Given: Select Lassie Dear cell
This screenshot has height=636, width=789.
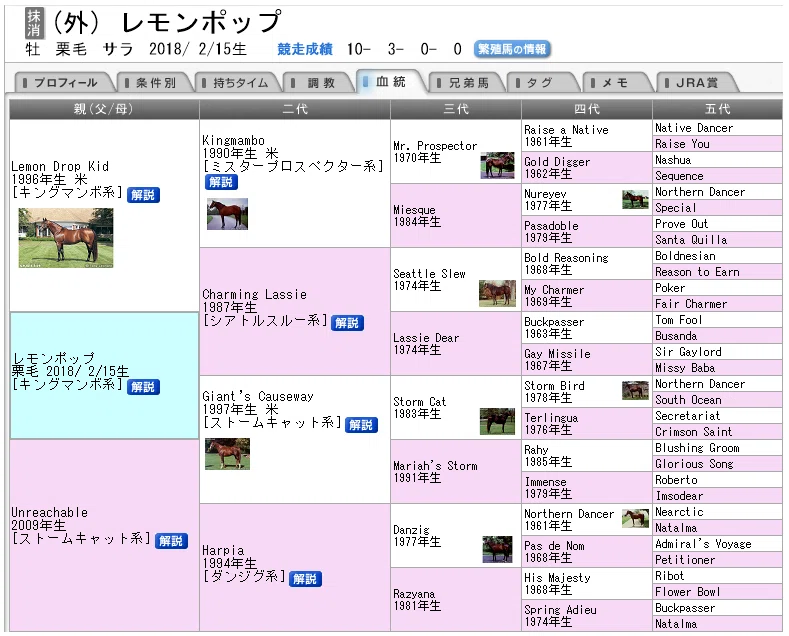Looking at the screenshot, I should click(455, 344).
